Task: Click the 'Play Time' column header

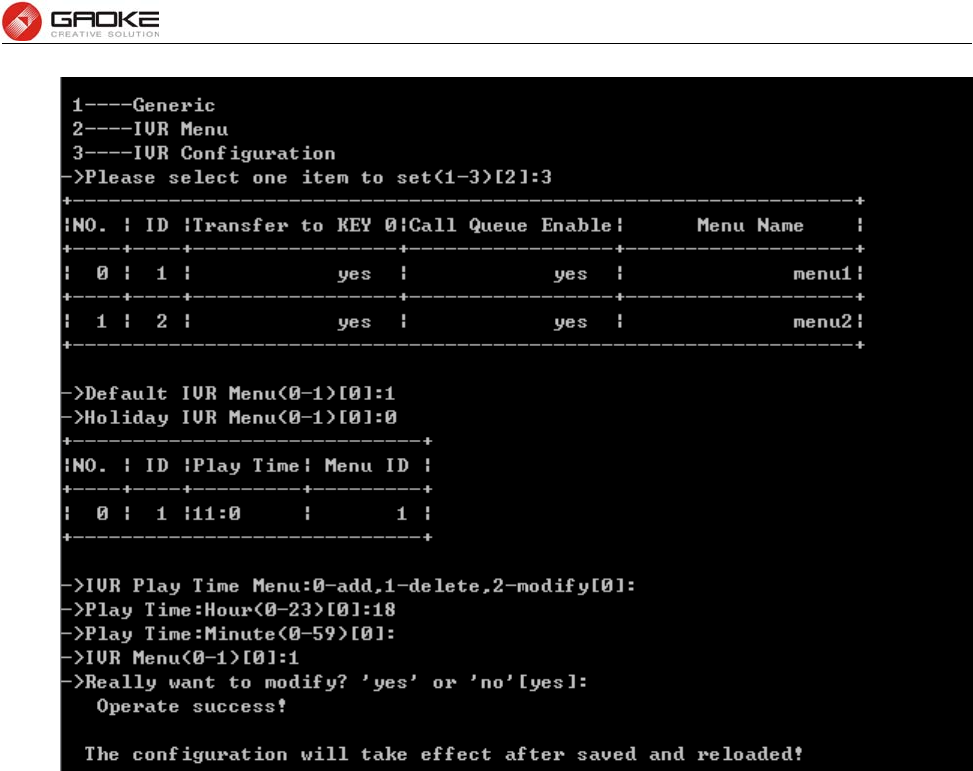Action: click(246, 466)
